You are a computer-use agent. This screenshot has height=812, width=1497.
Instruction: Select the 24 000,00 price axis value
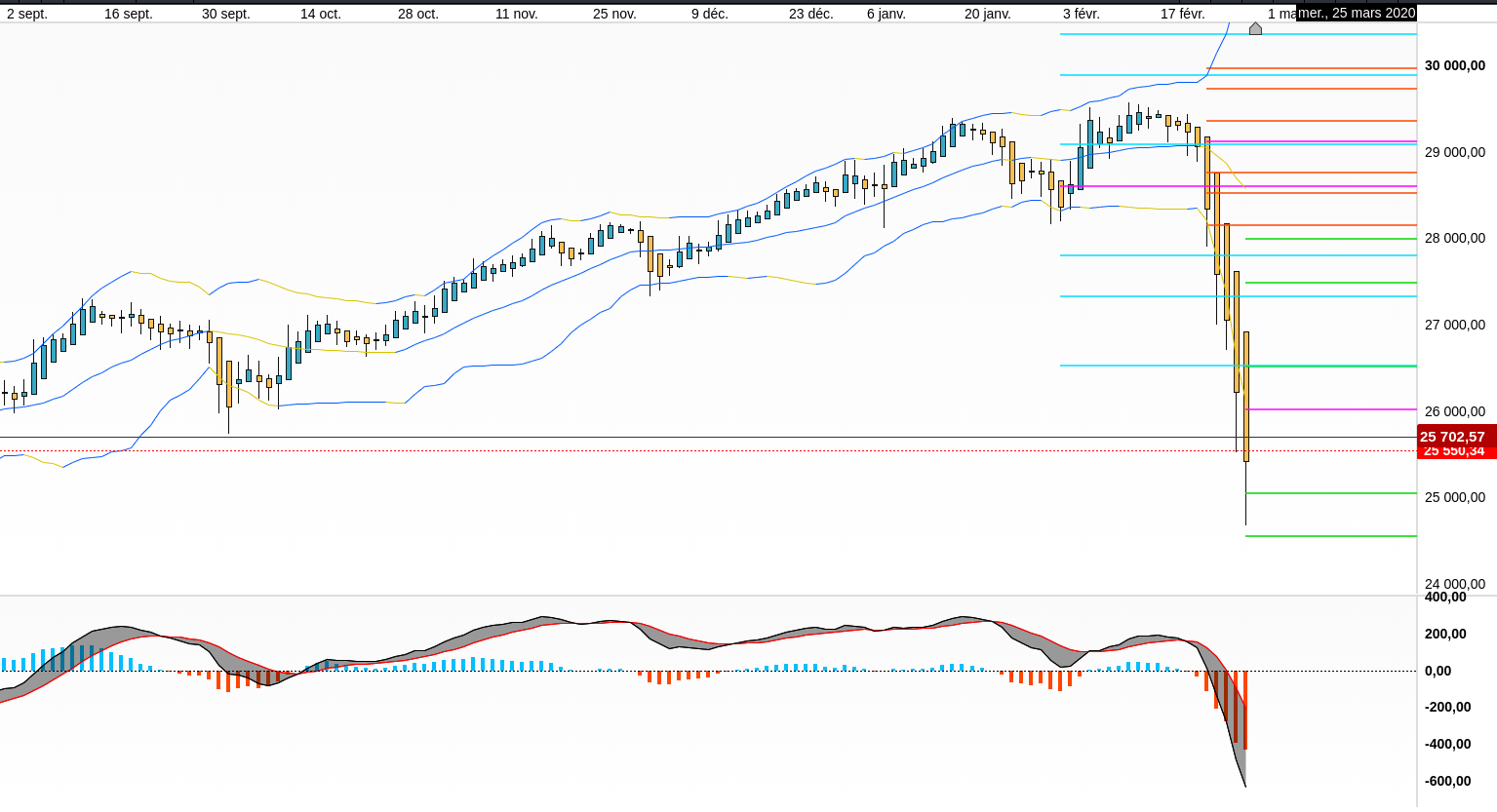point(1455,584)
